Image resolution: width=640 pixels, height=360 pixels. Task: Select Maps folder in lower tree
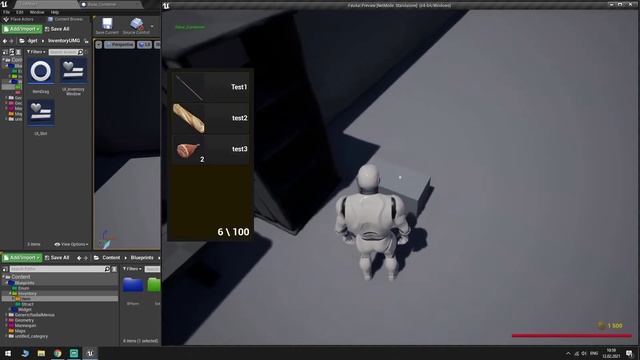[17, 331]
